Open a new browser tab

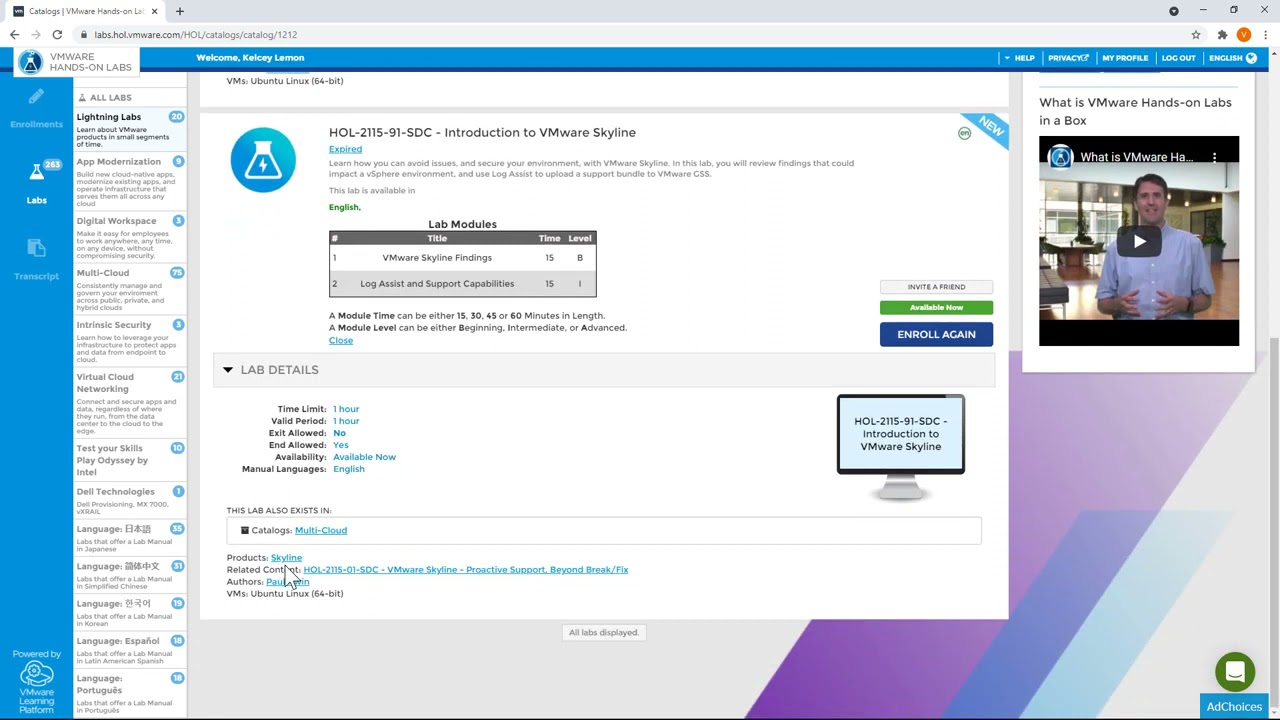[180, 11]
